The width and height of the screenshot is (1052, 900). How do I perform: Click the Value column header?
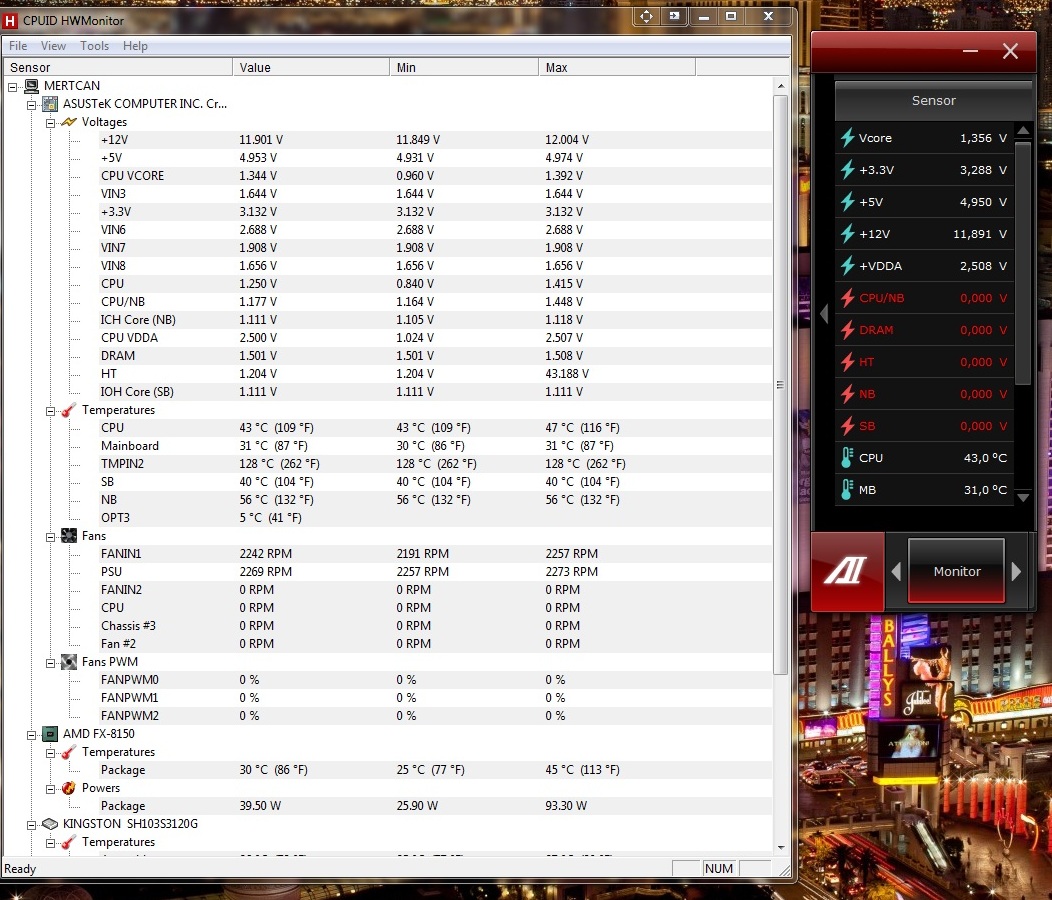(310, 67)
